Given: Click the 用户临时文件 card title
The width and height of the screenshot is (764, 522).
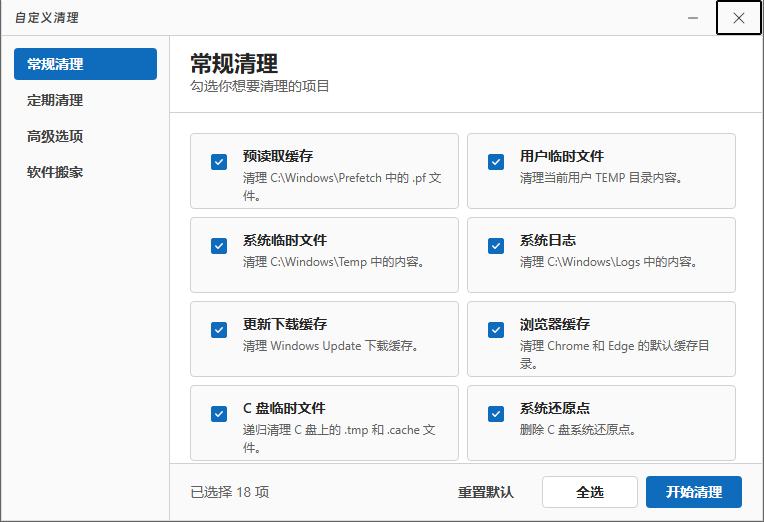Looking at the screenshot, I should [561, 156].
